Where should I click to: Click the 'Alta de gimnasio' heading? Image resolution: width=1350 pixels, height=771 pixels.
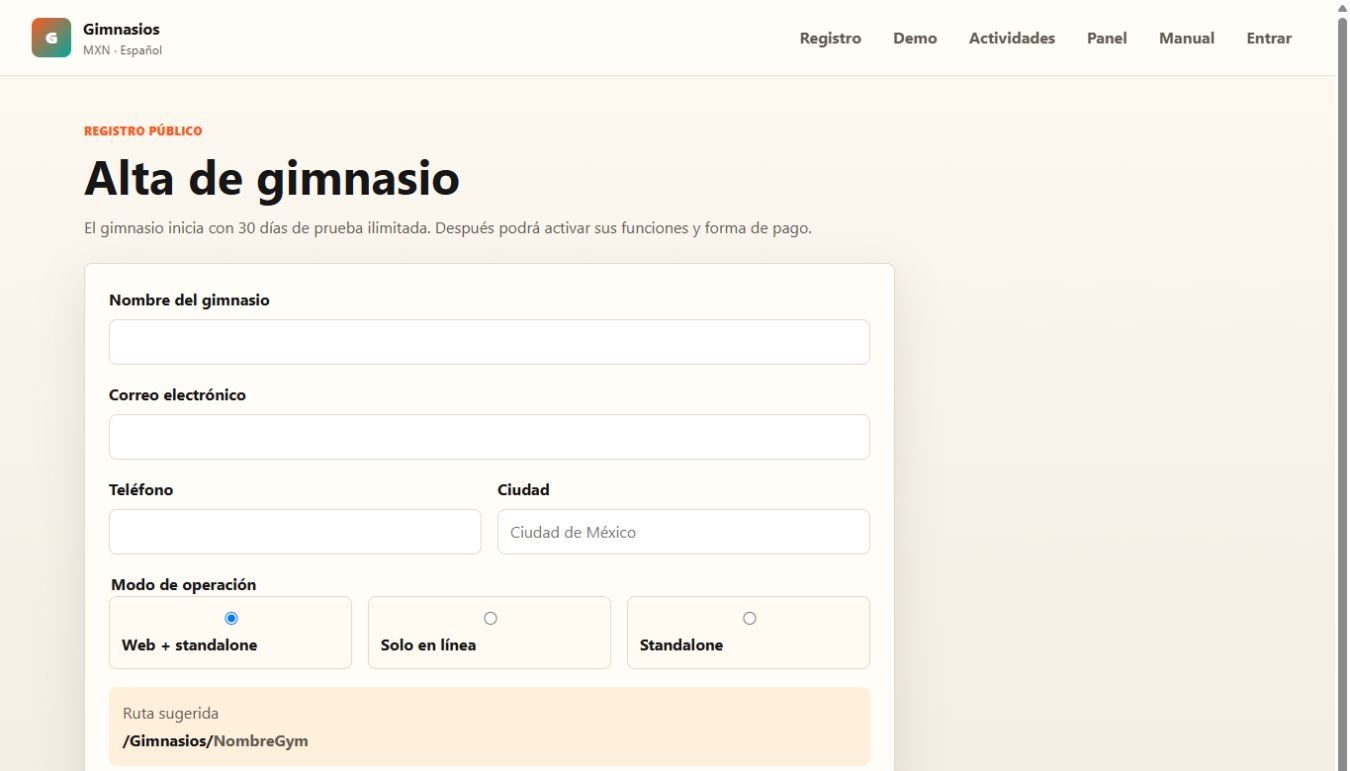coord(272,179)
